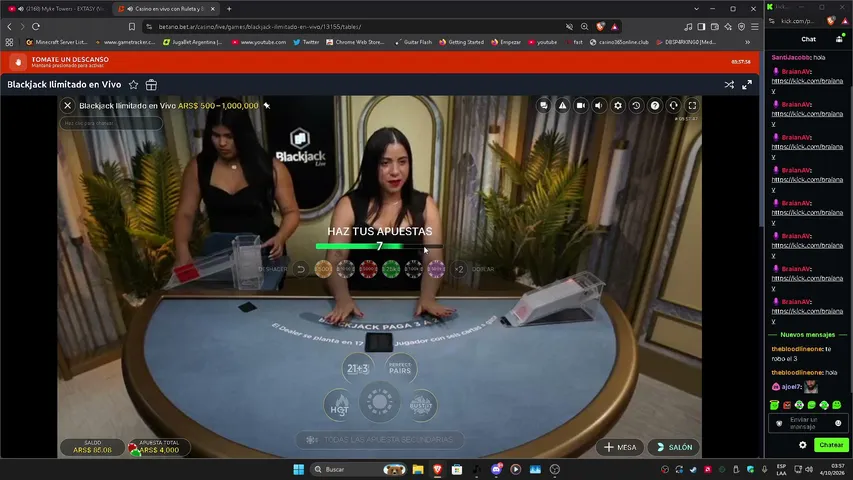Open the game chat icon in video toolbar
853x480 pixels.
543,106
